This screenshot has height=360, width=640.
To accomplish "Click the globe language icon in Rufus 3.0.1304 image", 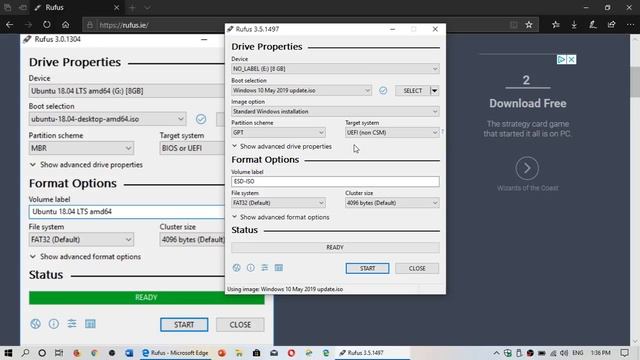I will tap(36, 324).
